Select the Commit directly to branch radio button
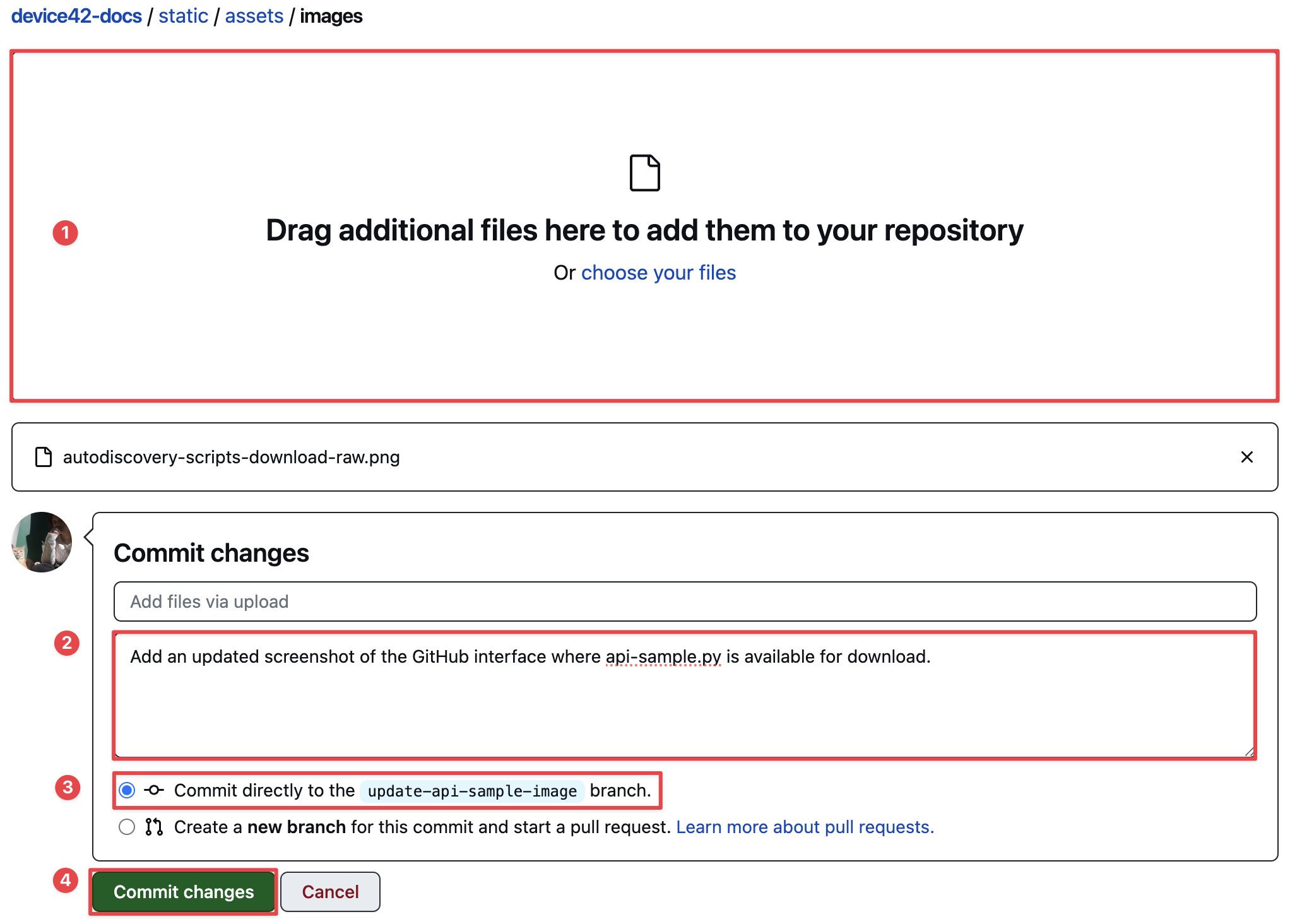The image size is (1290, 924). 127,790
